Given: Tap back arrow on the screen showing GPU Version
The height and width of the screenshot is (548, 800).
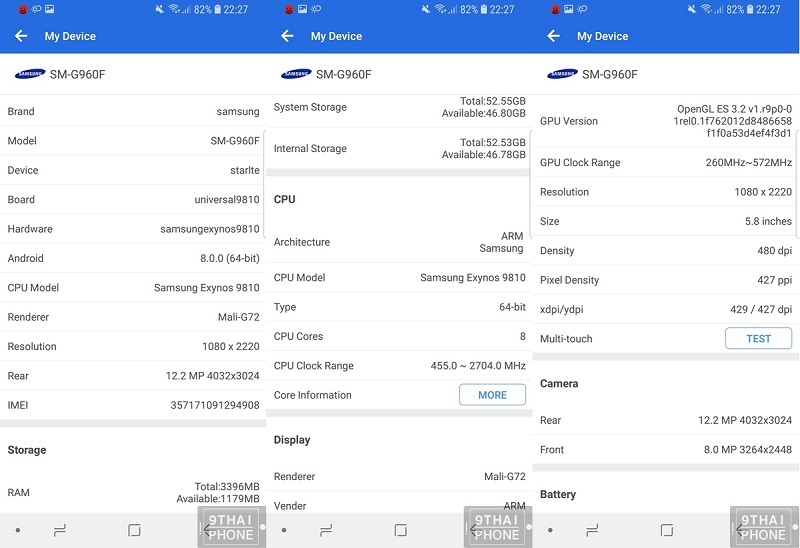Looking at the screenshot, I should 553,36.
